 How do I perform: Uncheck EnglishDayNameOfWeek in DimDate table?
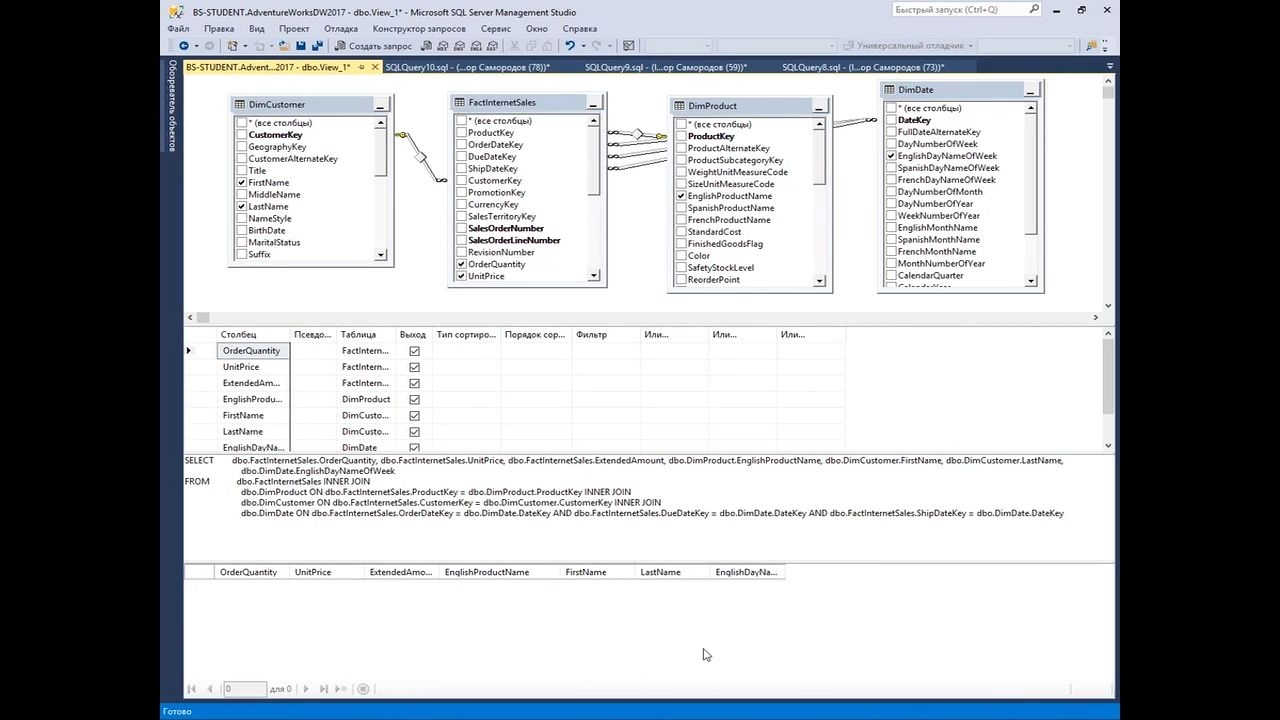[891, 156]
